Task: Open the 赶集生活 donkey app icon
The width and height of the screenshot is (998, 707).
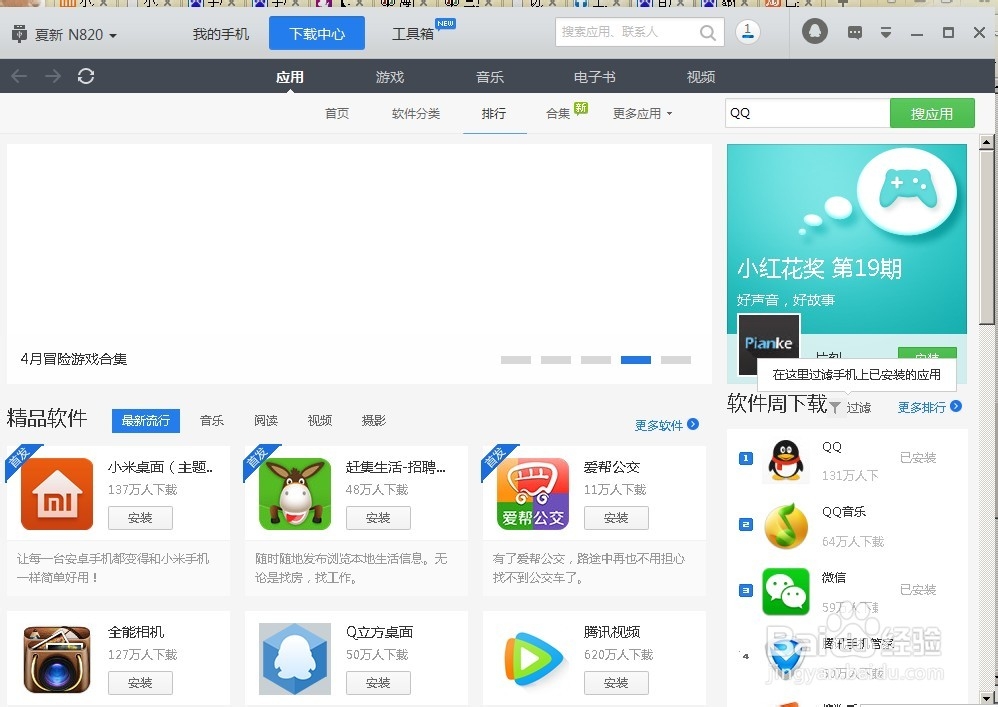Action: (x=295, y=494)
